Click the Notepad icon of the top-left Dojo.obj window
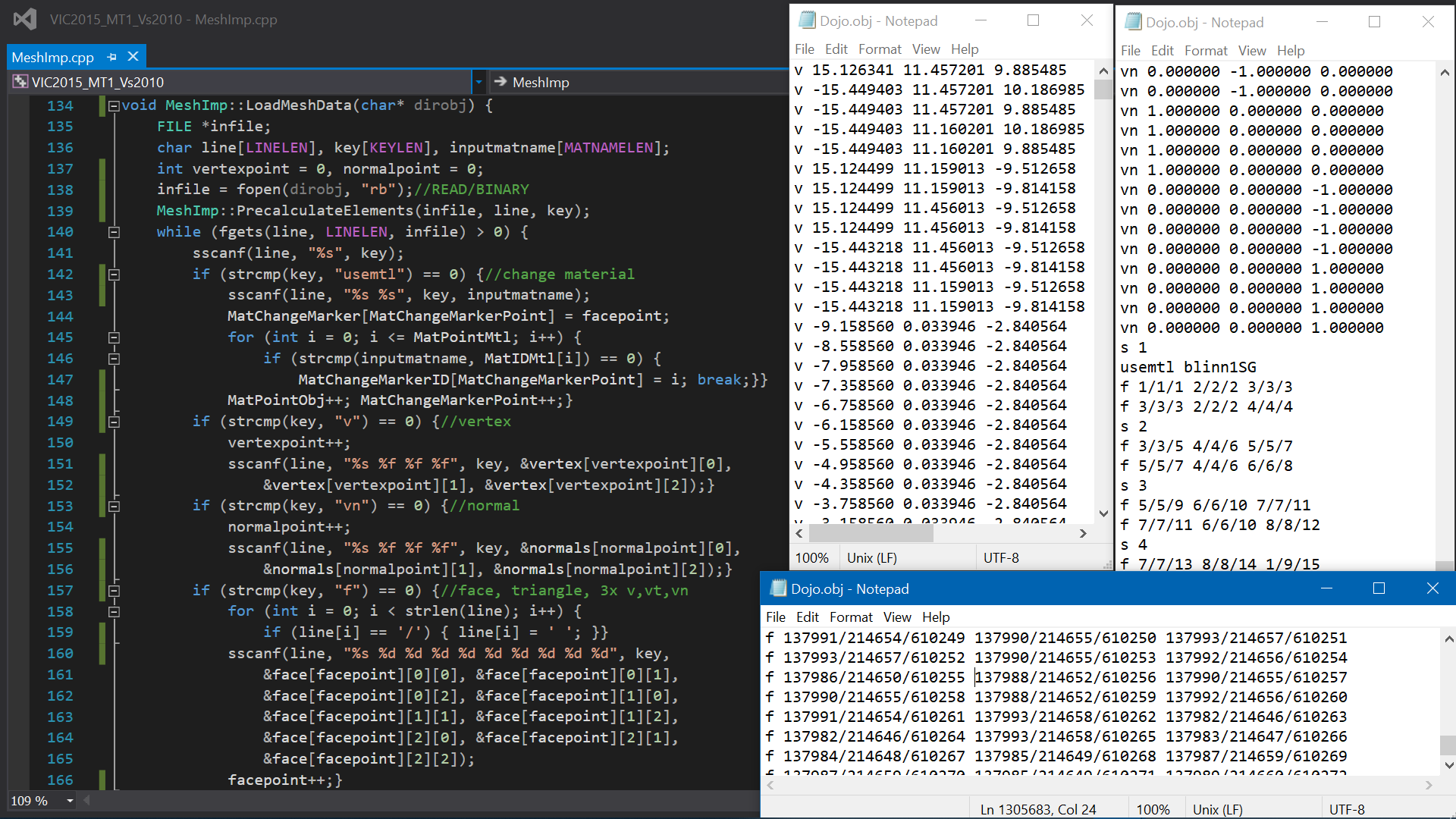Screen dimensions: 1456x819 [807, 20]
